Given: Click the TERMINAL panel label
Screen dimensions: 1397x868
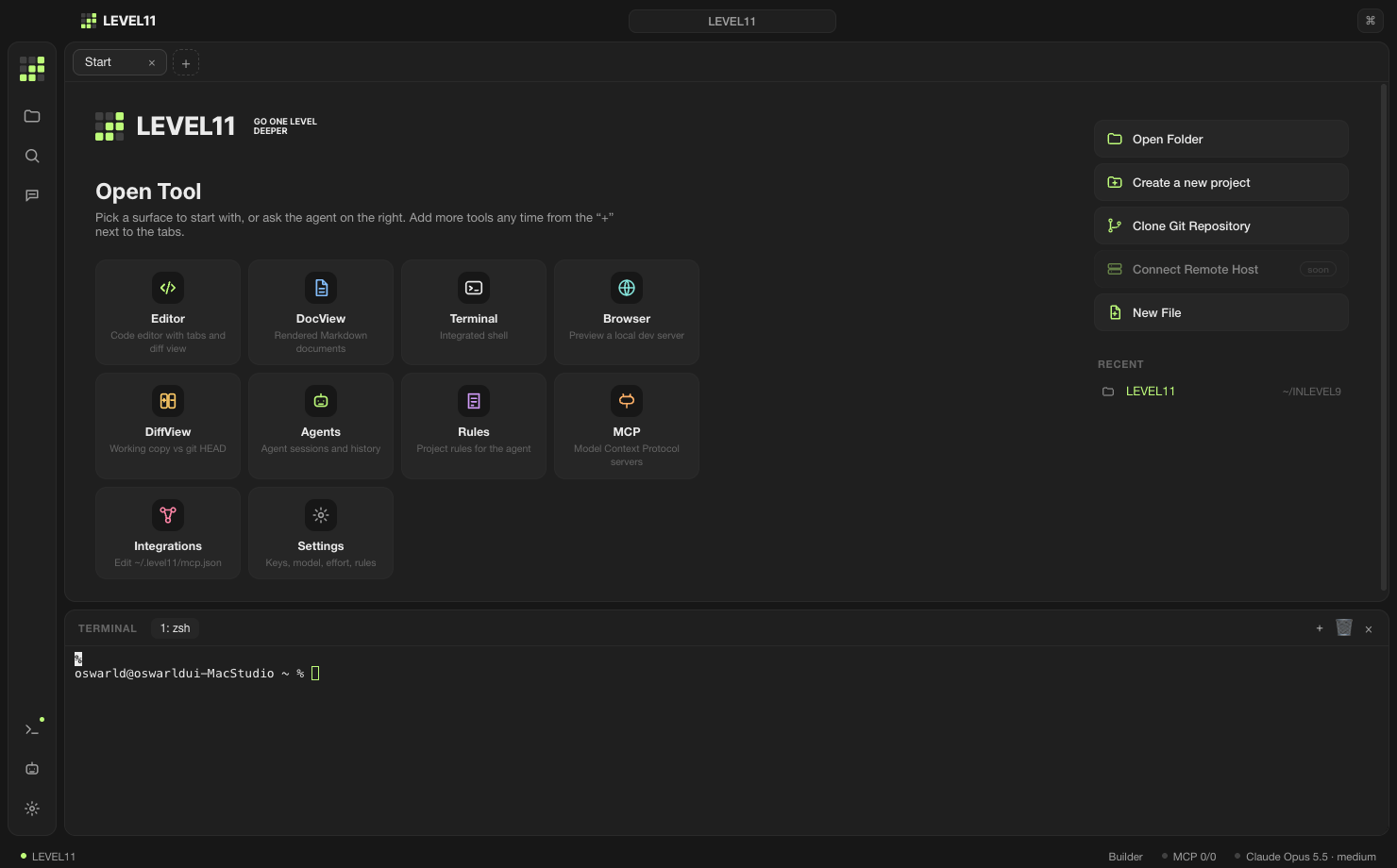Looking at the screenshot, I should [108, 628].
